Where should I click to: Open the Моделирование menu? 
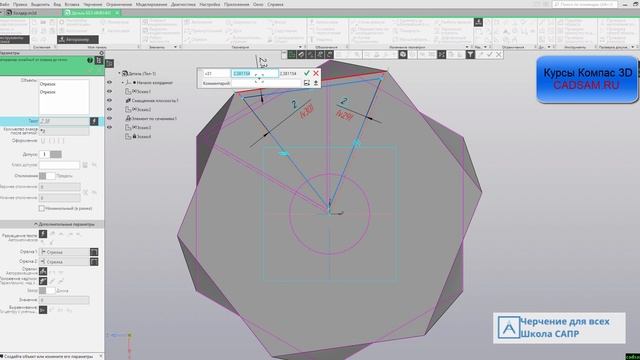pyautogui.click(x=151, y=4)
